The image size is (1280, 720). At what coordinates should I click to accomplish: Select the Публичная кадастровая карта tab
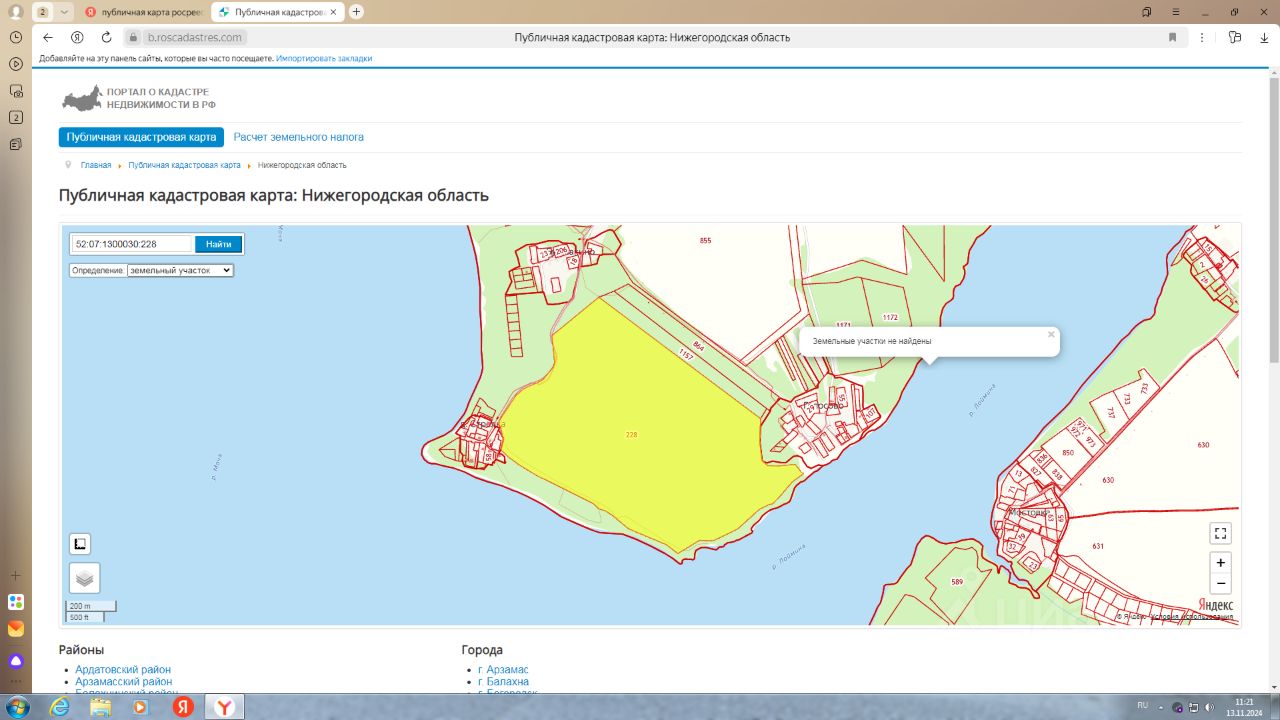[x=141, y=137]
